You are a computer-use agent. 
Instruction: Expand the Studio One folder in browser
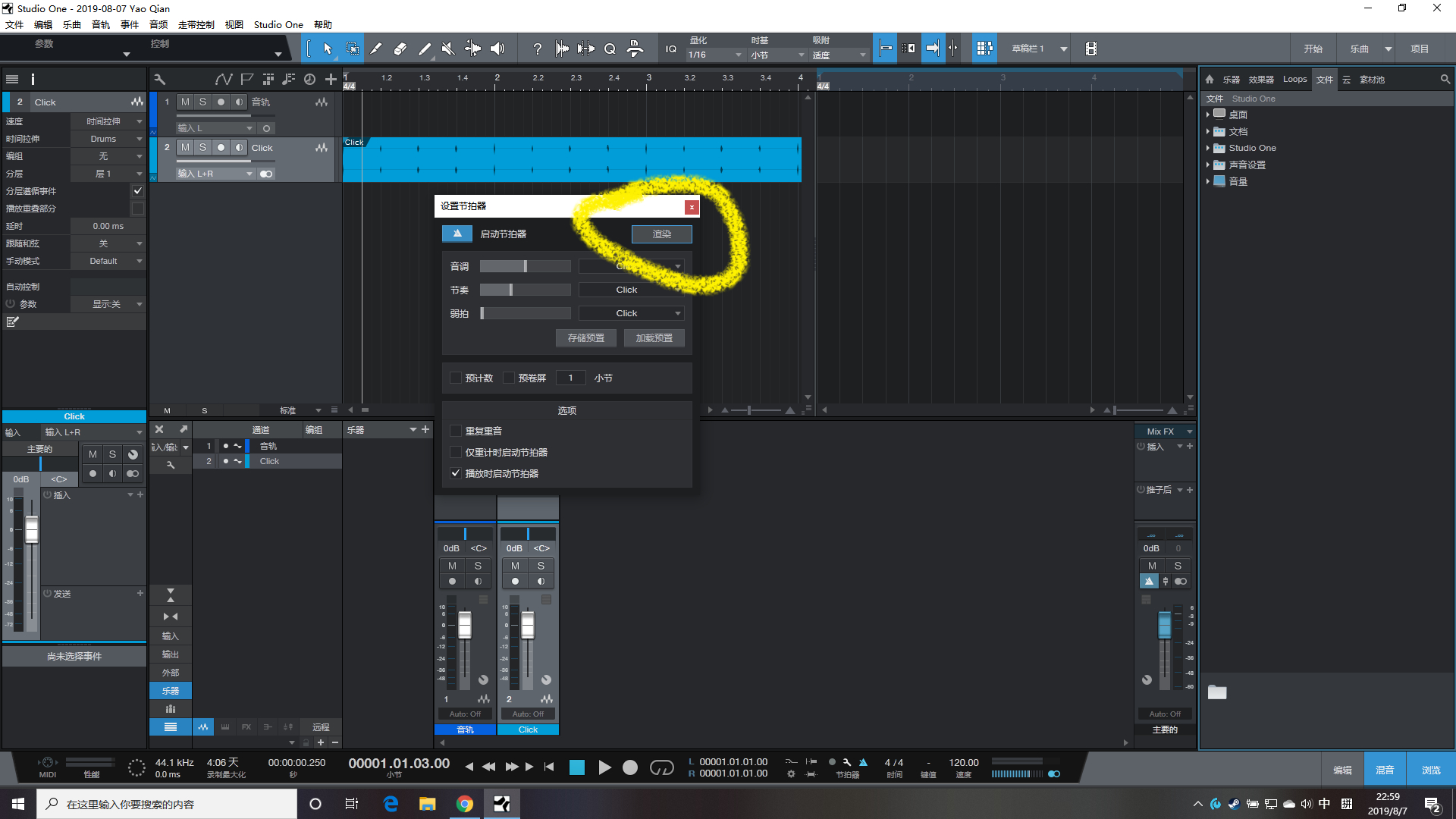tap(1207, 148)
